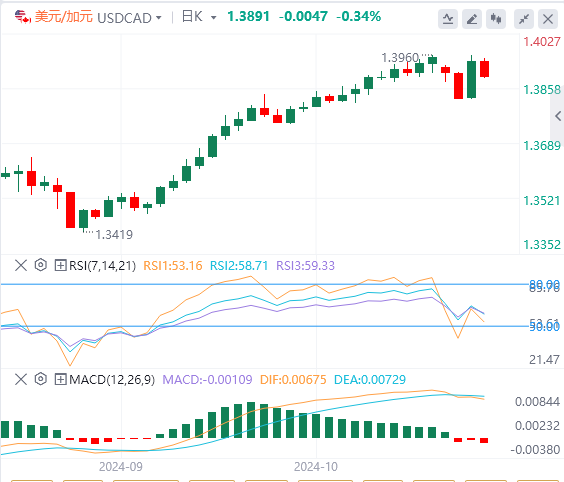Viewport: 564px width, 482px height.
Task: Open the 日K timeframe dropdown
Action: point(199,17)
